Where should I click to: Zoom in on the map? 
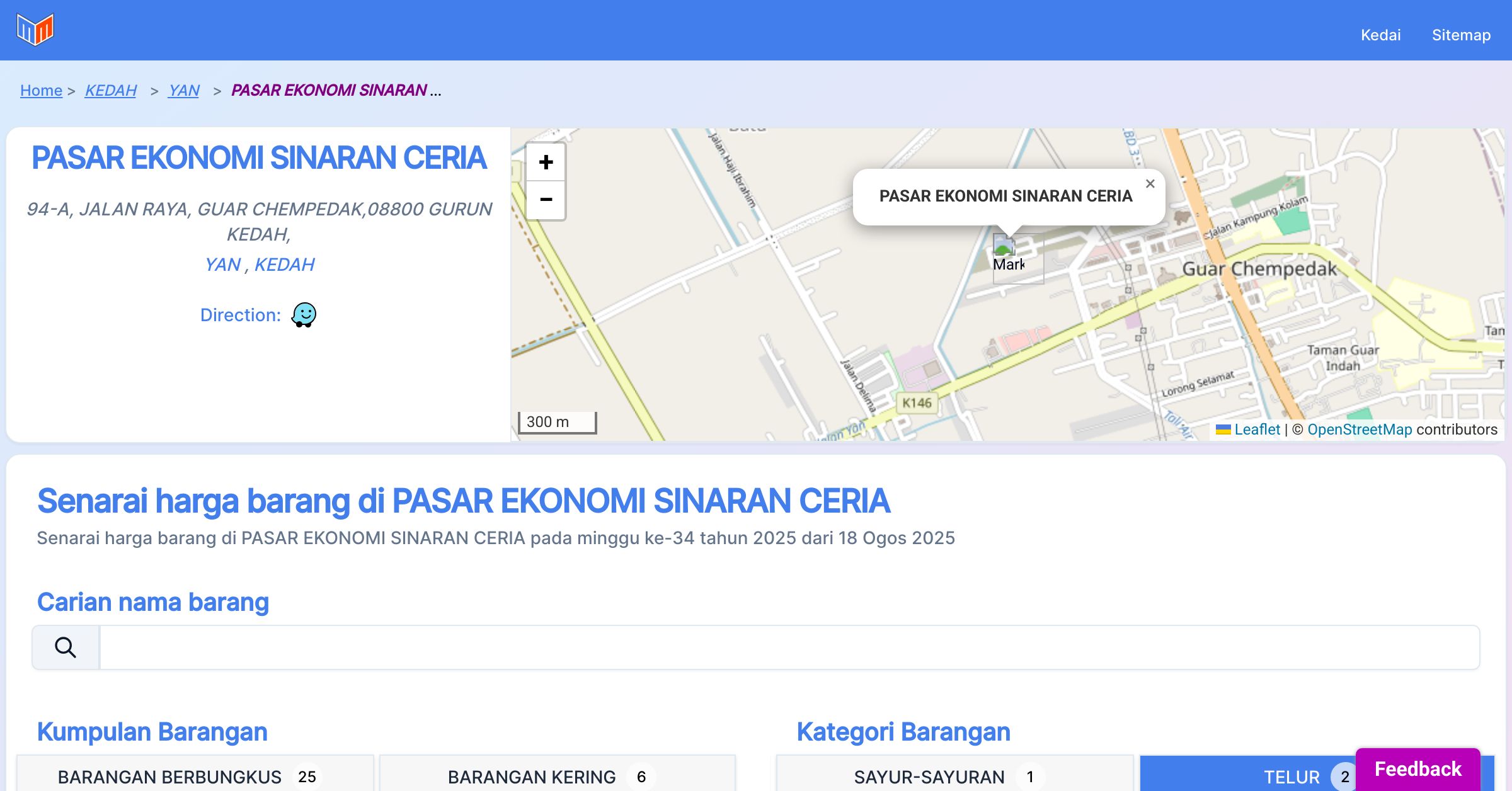[546, 162]
